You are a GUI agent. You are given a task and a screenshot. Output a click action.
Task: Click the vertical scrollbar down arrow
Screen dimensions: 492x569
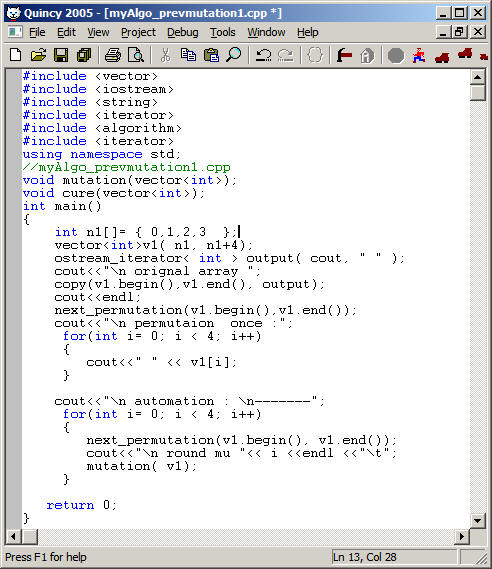pos(477,521)
